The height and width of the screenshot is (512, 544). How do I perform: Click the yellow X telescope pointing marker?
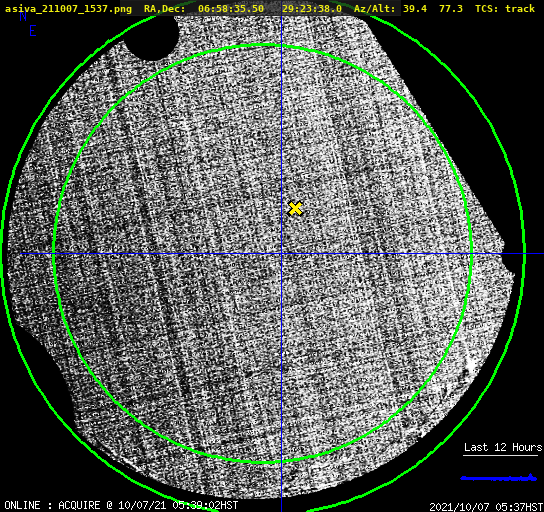[x=295, y=208]
